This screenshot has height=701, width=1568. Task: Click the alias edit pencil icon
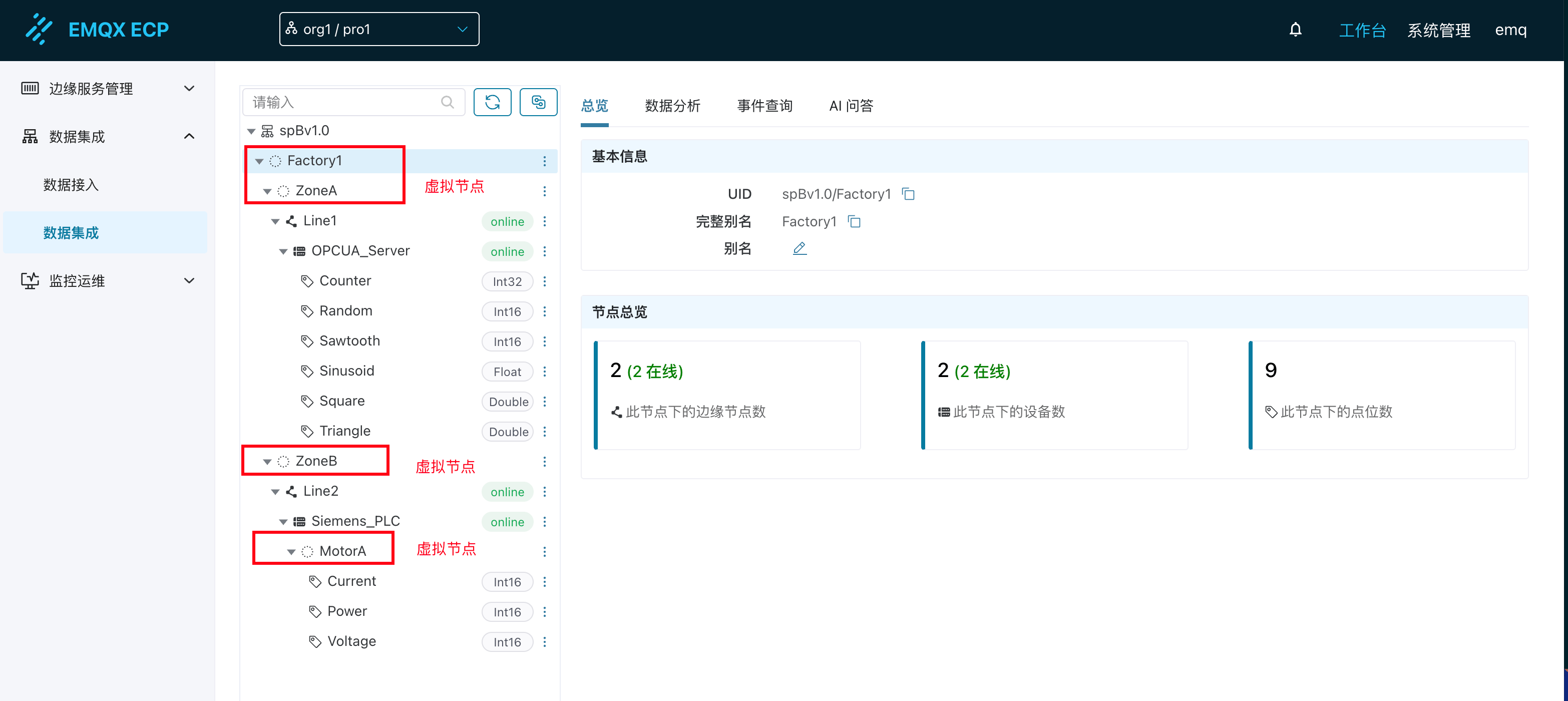[799, 248]
